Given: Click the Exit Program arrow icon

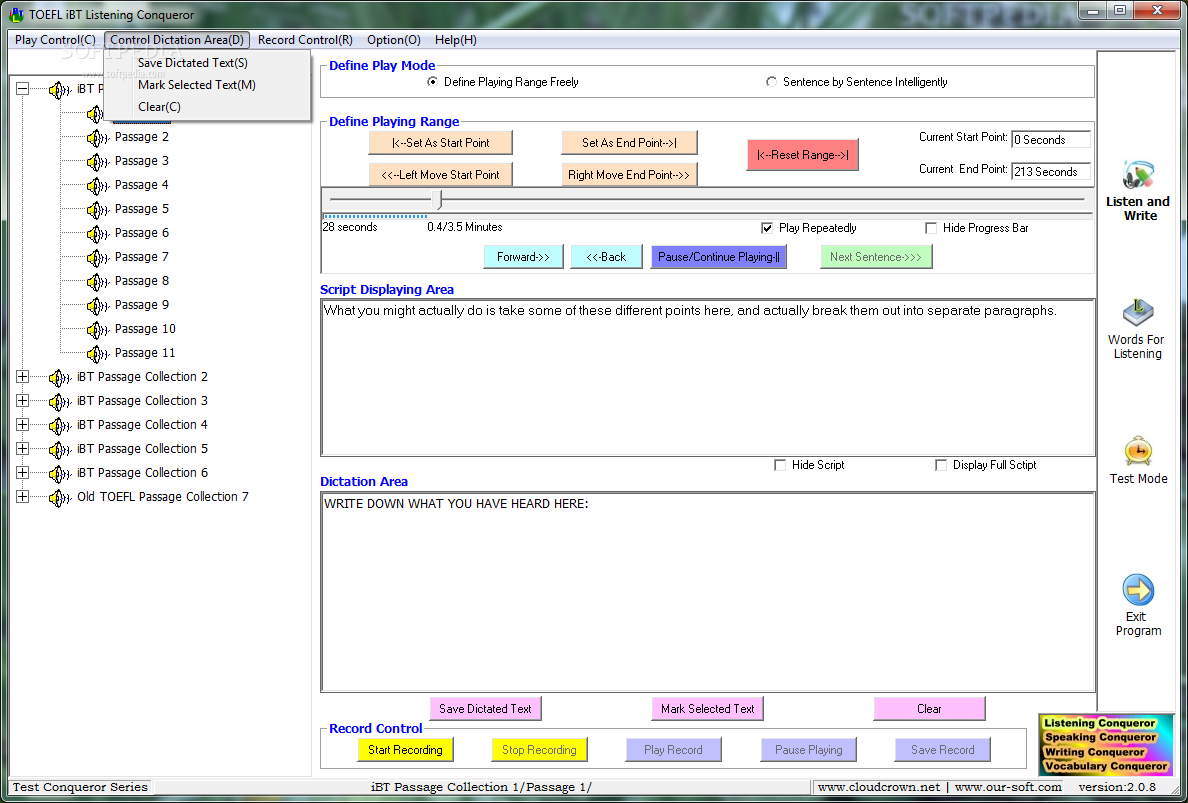Looking at the screenshot, I should pyautogui.click(x=1138, y=590).
